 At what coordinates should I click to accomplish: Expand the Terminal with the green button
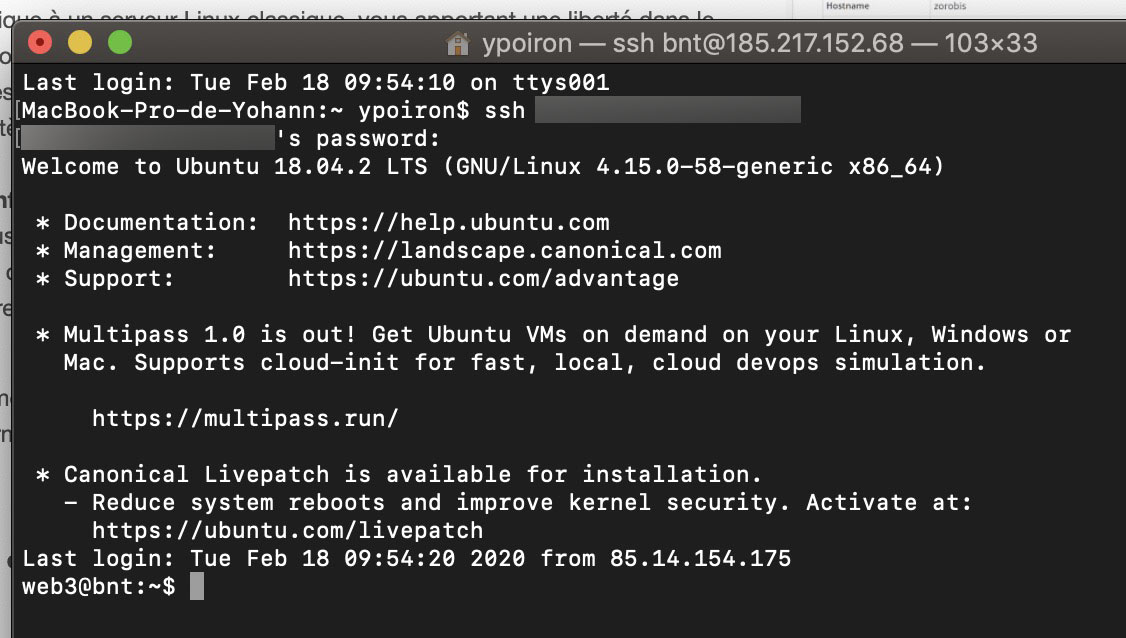120,43
